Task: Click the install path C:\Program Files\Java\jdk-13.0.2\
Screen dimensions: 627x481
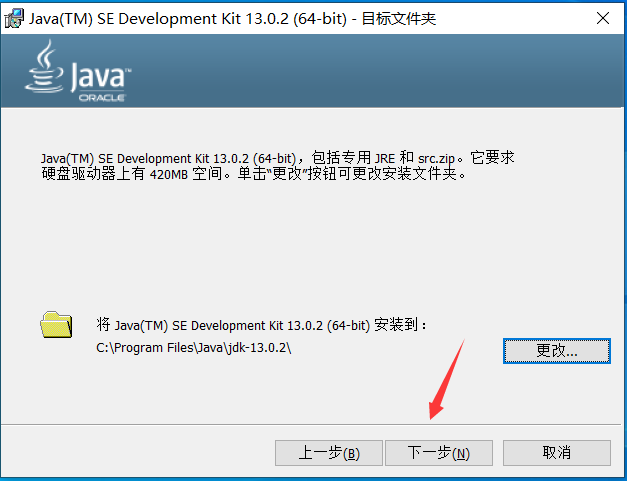Action: (x=194, y=348)
